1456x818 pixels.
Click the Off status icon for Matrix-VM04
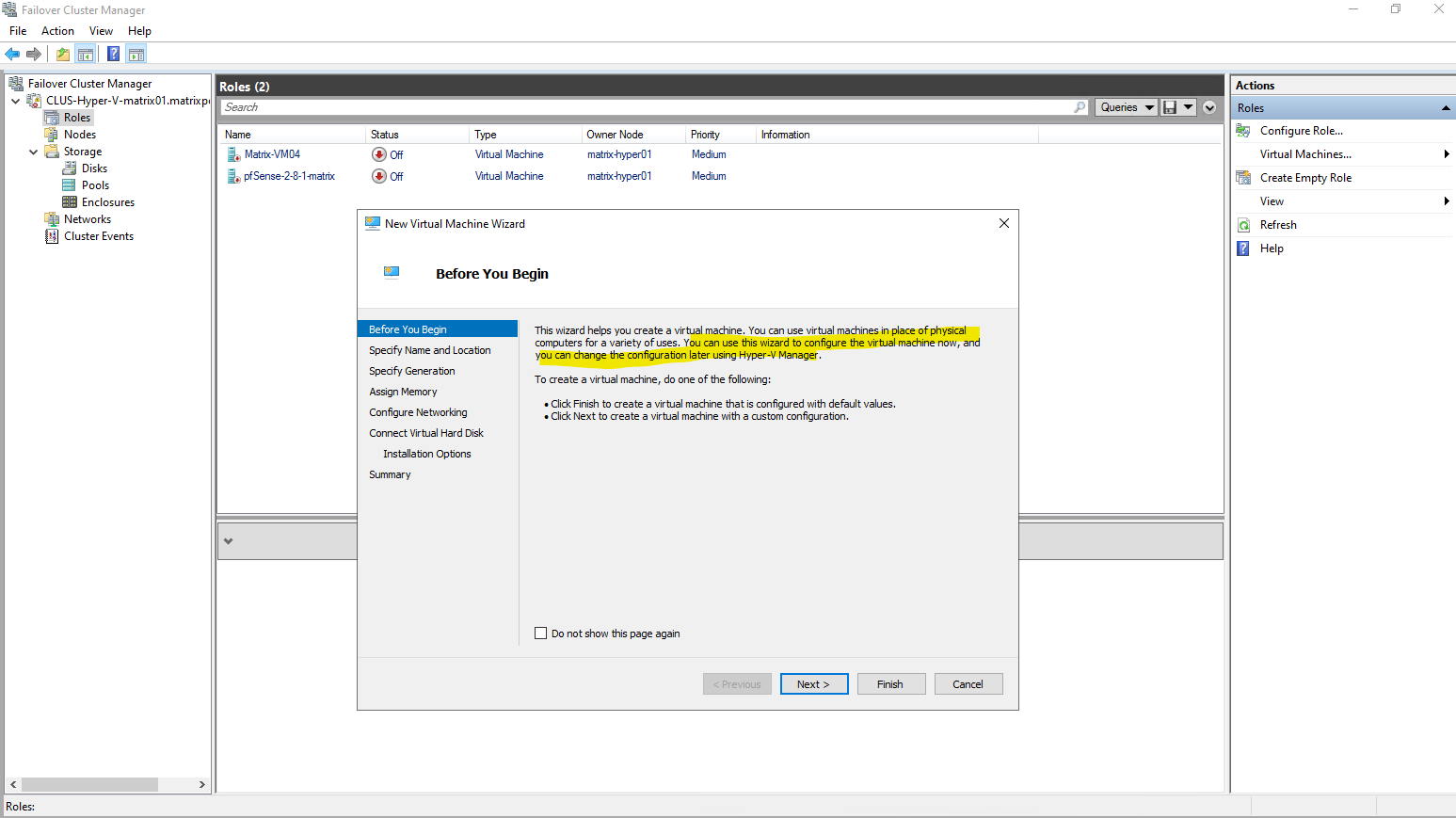[378, 154]
